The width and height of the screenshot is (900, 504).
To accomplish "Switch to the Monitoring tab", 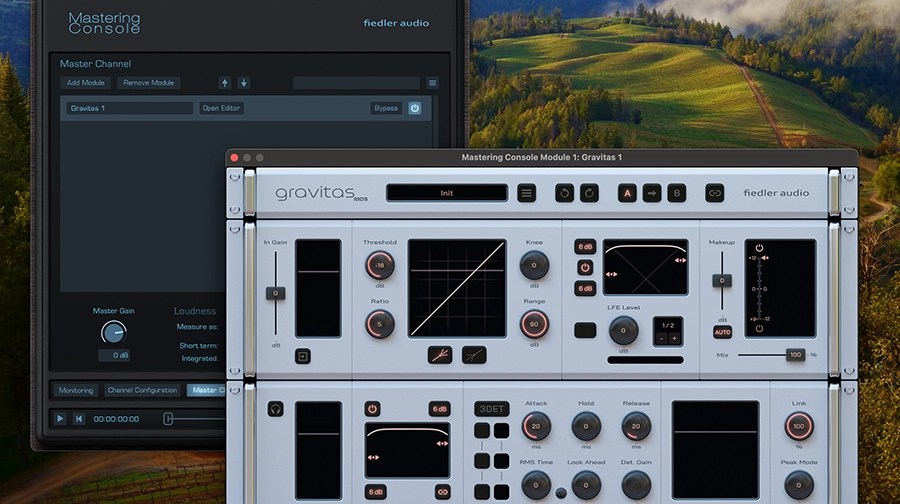I will pos(76,390).
